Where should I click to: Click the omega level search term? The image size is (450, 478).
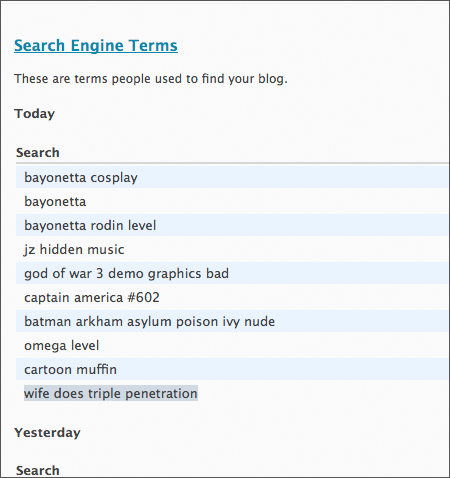click(62, 346)
